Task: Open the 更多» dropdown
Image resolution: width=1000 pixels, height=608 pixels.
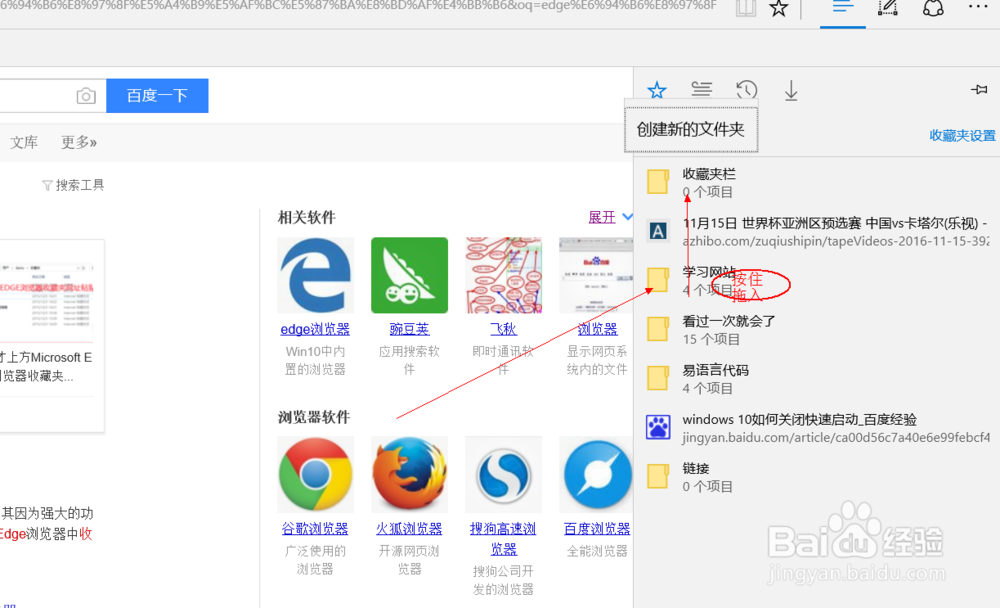Action: pos(78,141)
